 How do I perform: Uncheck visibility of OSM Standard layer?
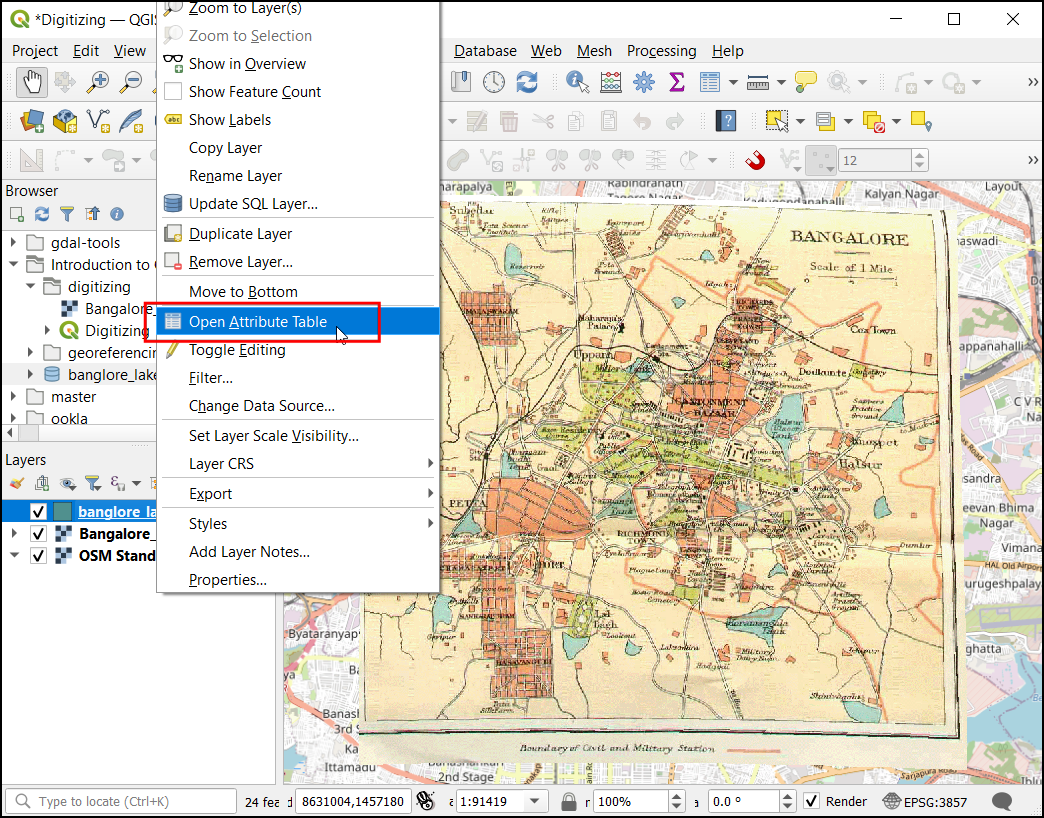tap(39, 556)
